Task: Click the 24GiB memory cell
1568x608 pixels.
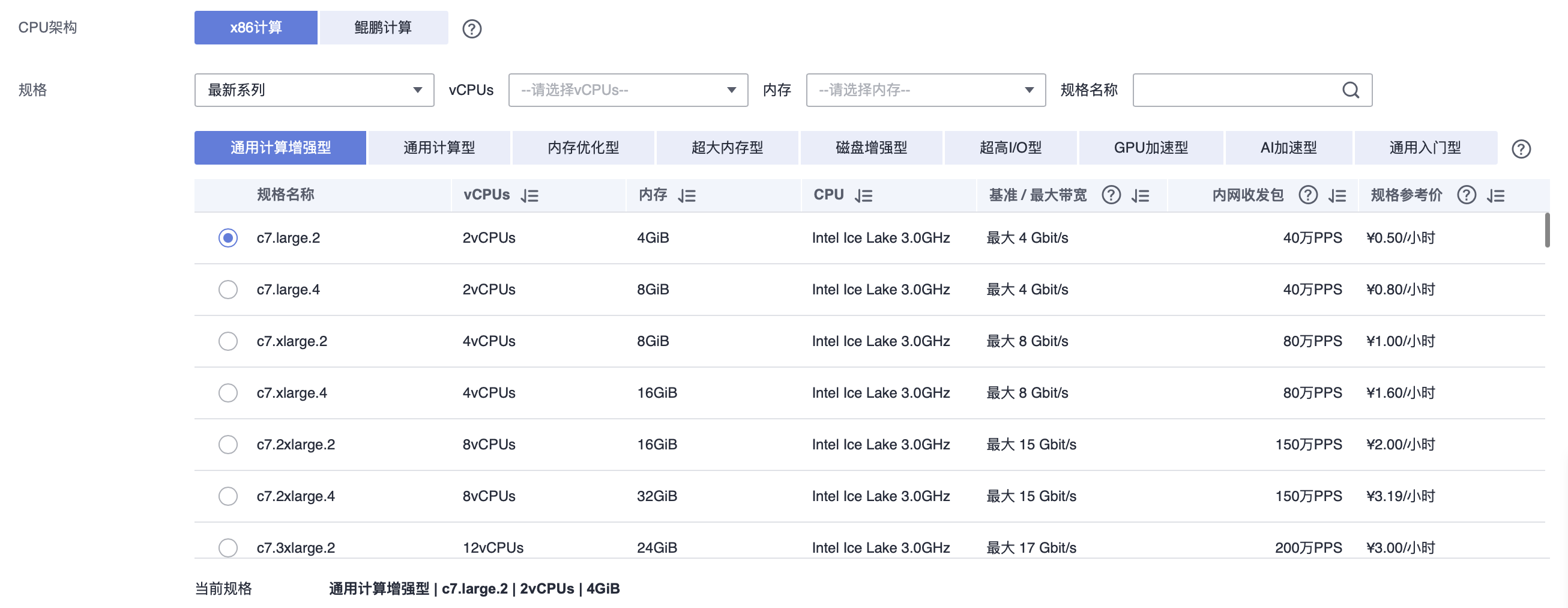Action: point(657,548)
